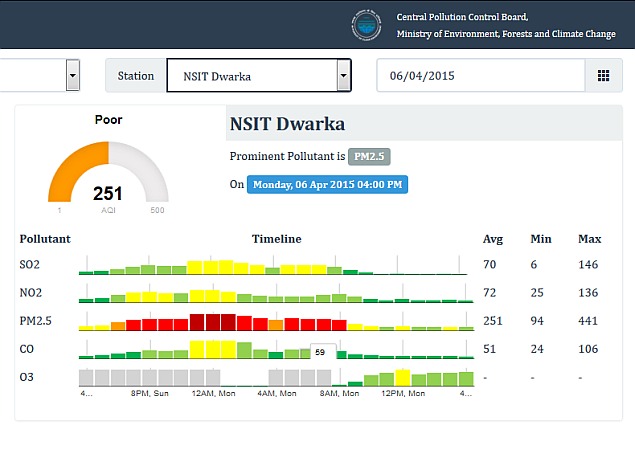Click Ministry of Environment, Forests and Climate Change text
The height and width of the screenshot is (475, 635).
(x=506, y=34)
